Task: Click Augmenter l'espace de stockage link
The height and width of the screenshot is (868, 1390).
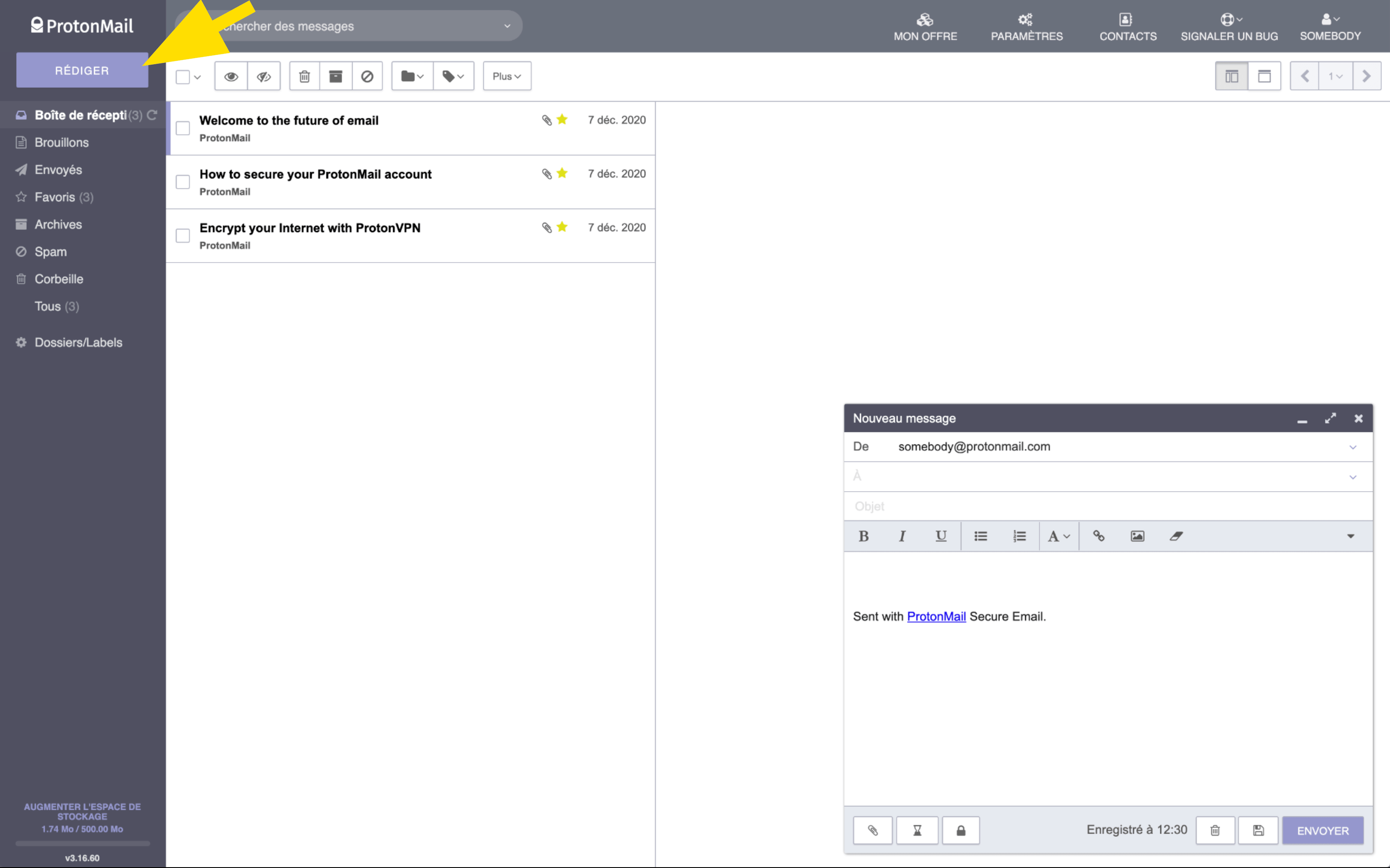Action: coord(82,811)
